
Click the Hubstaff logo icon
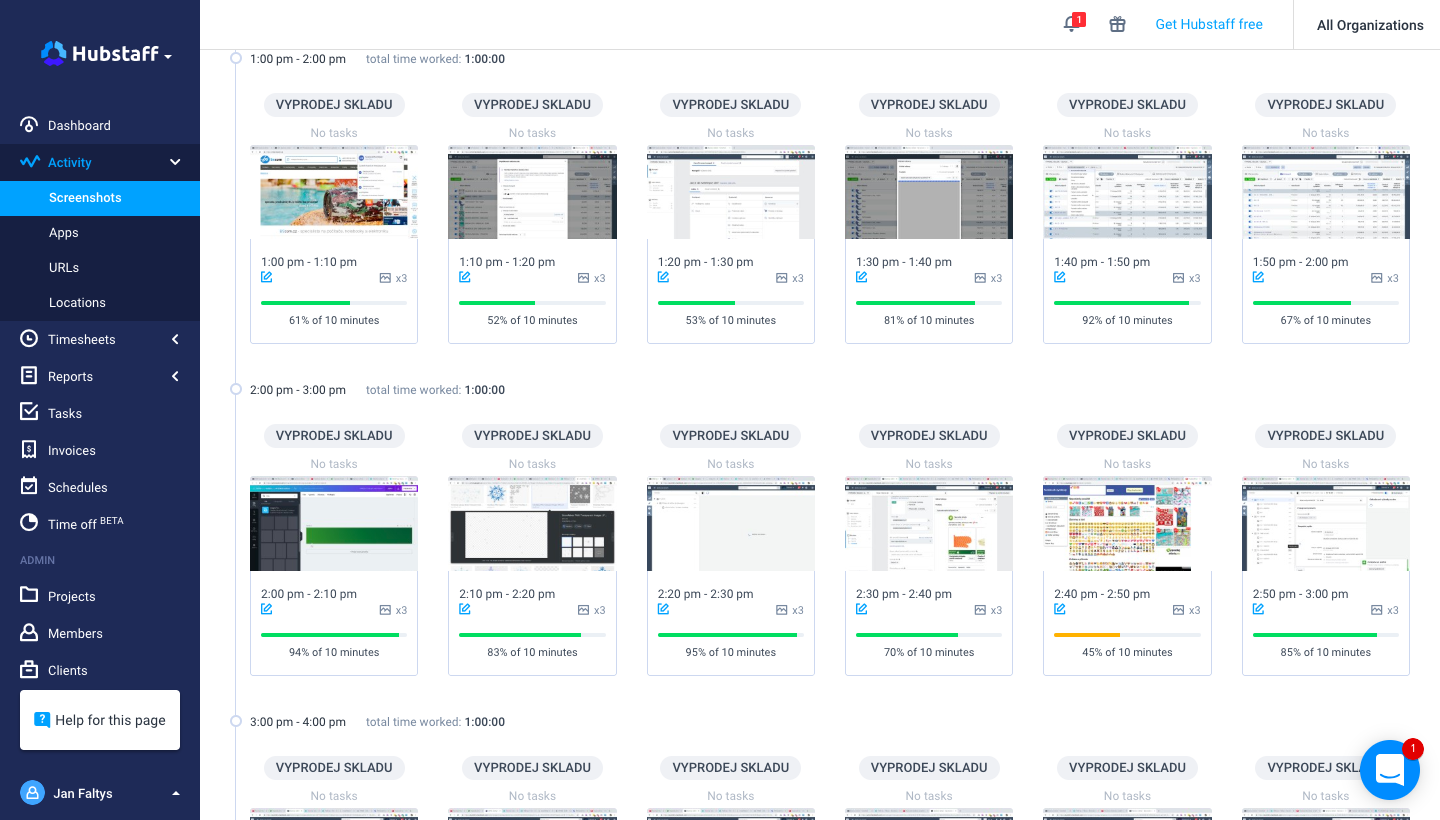click(53, 54)
